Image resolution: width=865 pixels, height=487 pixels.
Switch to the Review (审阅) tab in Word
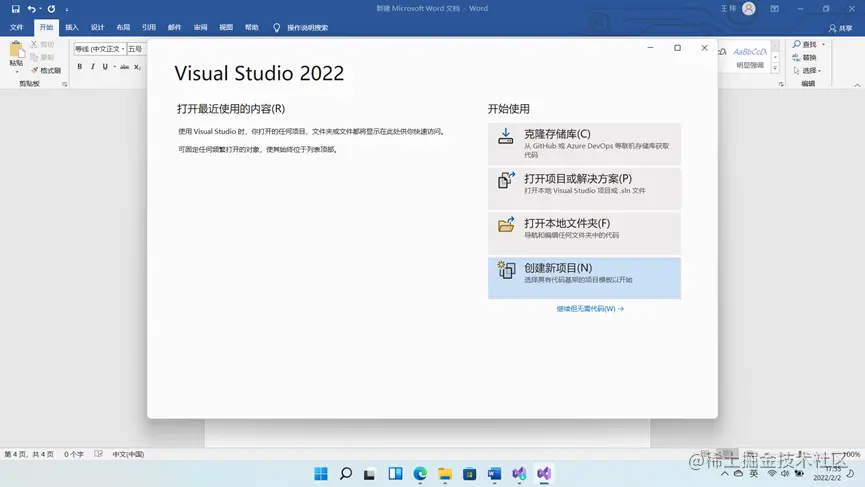[x=200, y=28]
